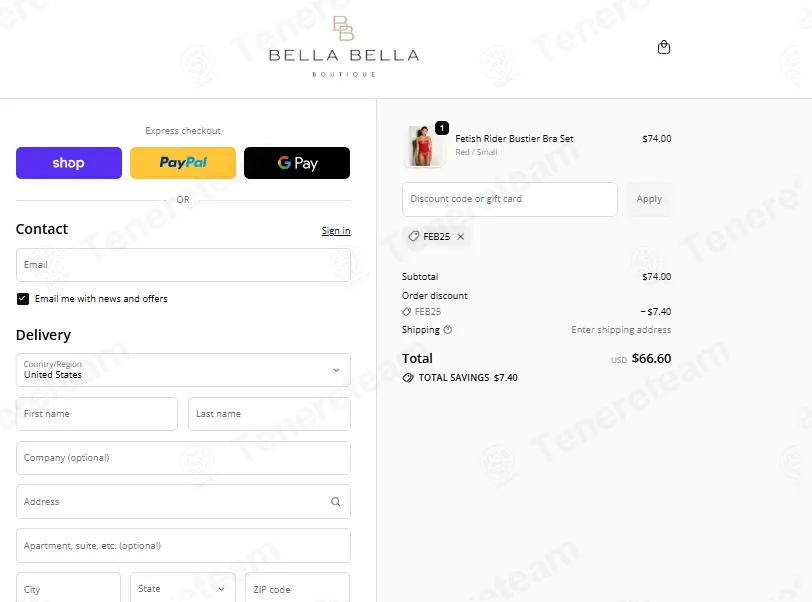Focus the Email input field
Screen dimensions: 812x602
(183, 265)
